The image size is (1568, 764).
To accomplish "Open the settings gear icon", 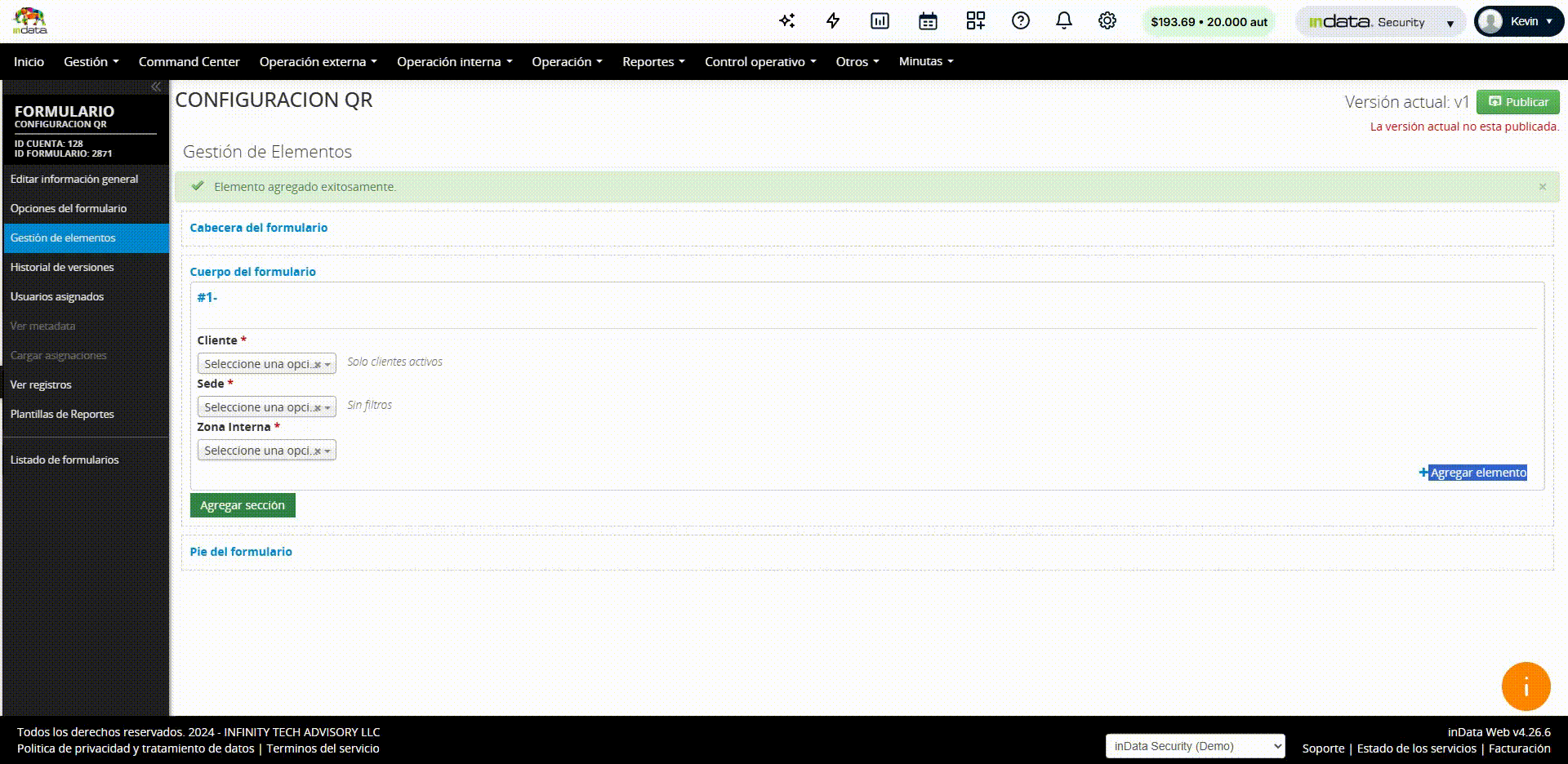I will 1107,21.
